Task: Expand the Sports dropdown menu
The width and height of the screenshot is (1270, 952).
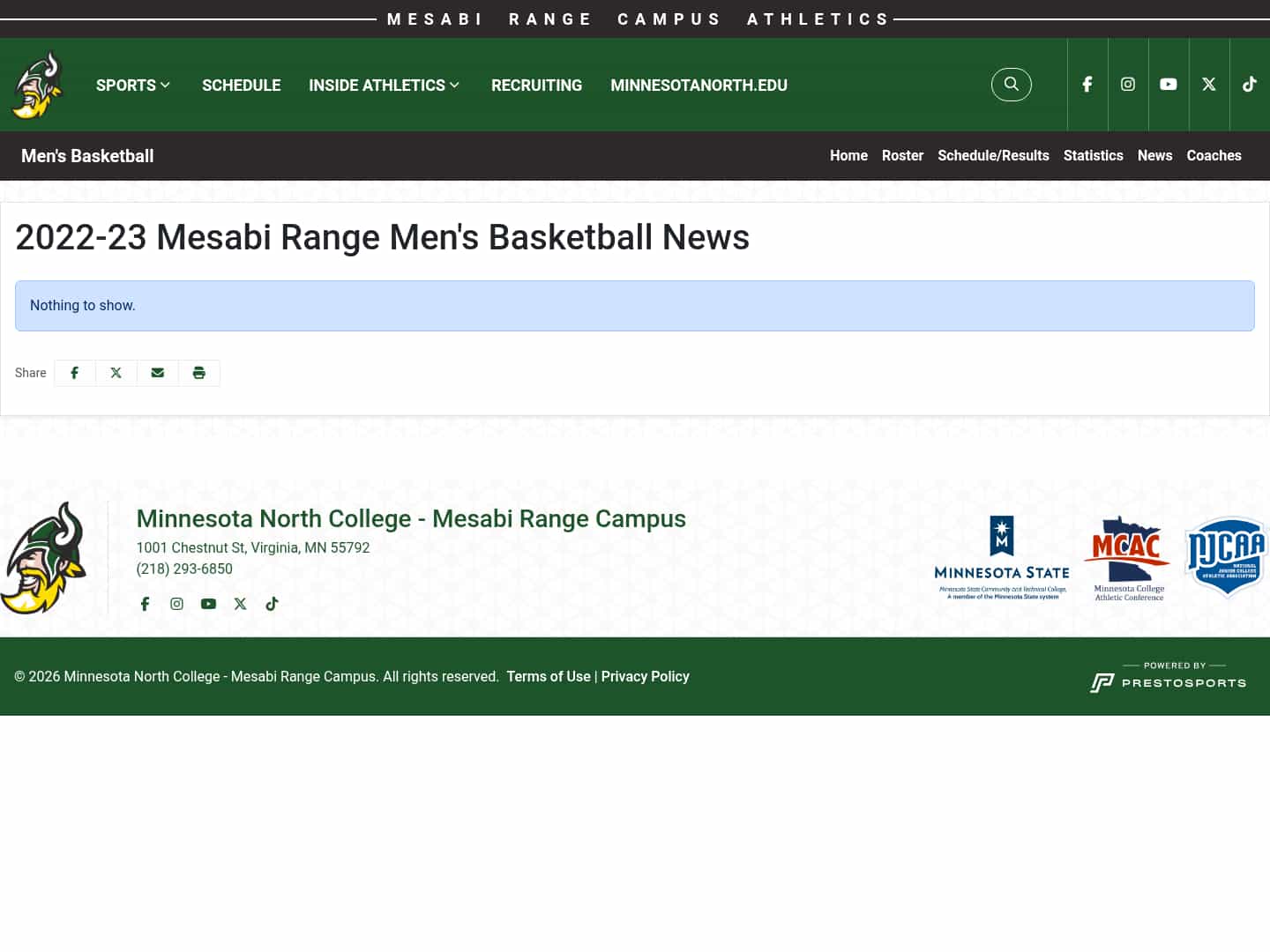Action: point(133,86)
